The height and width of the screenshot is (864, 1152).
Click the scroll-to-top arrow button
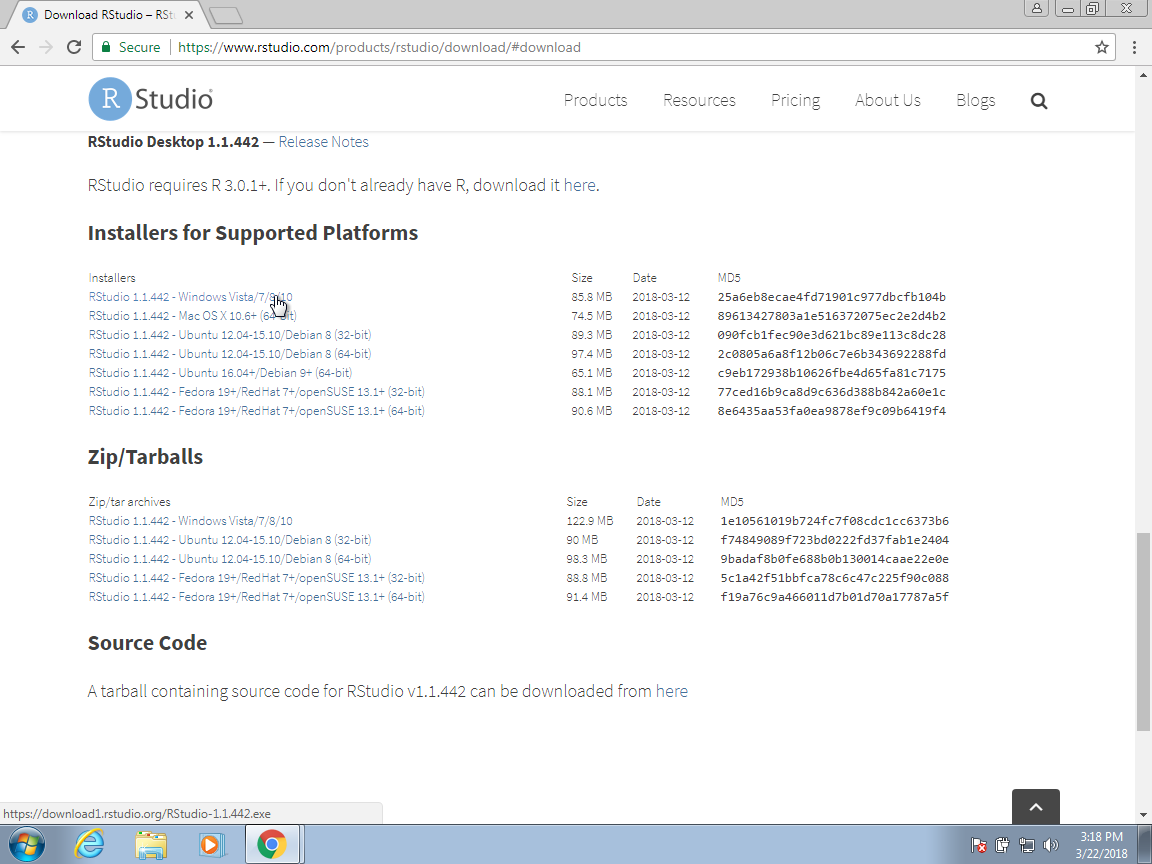[1035, 806]
